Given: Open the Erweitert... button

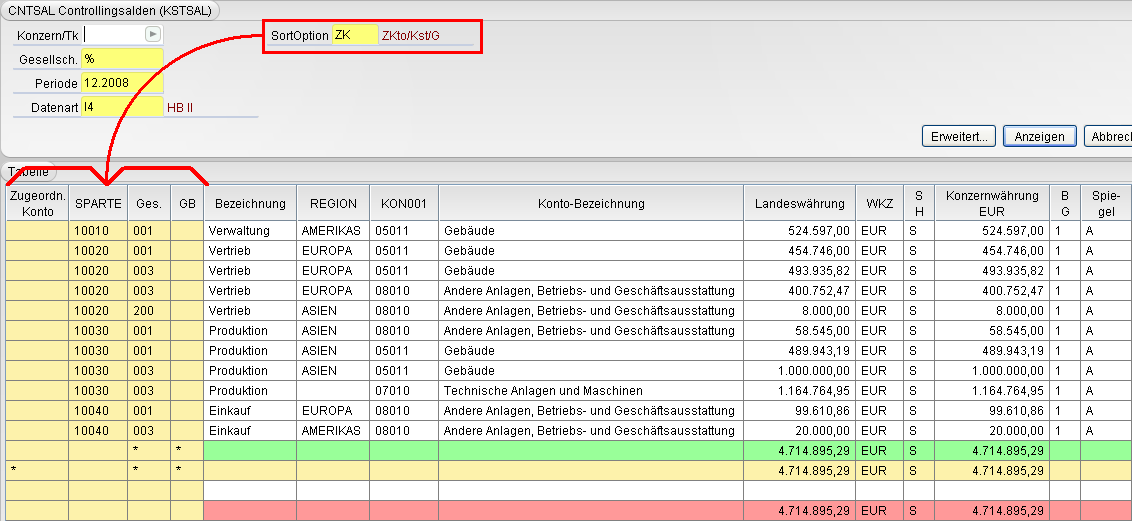Looking at the screenshot, I should [959, 136].
